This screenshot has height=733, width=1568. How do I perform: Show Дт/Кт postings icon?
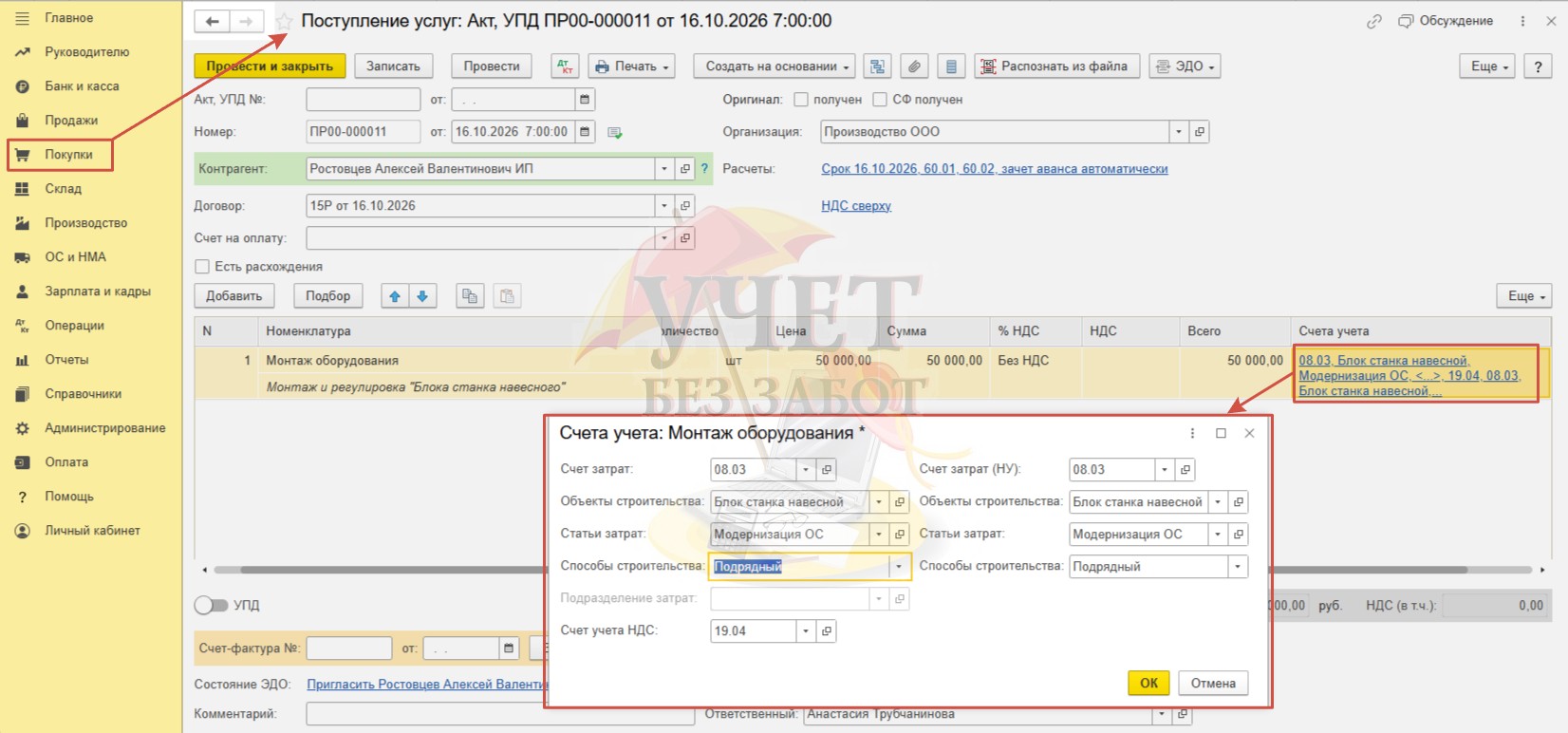coord(565,66)
